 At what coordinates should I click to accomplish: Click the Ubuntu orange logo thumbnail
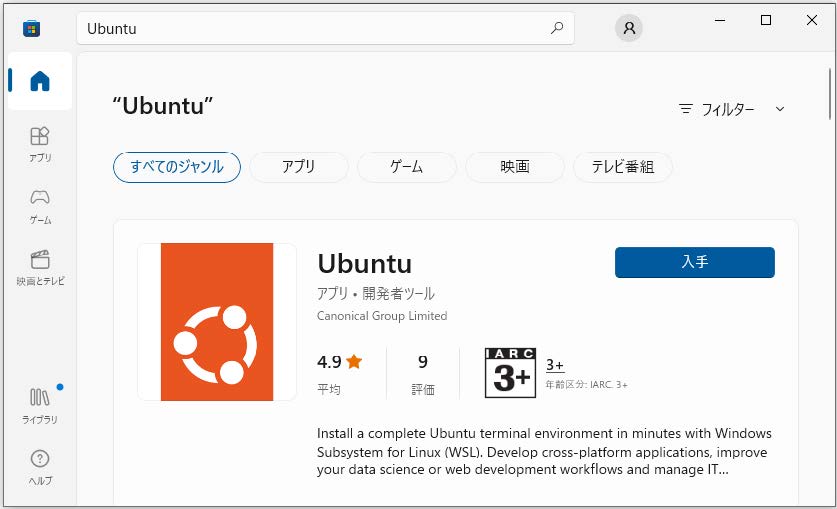(x=217, y=322)
